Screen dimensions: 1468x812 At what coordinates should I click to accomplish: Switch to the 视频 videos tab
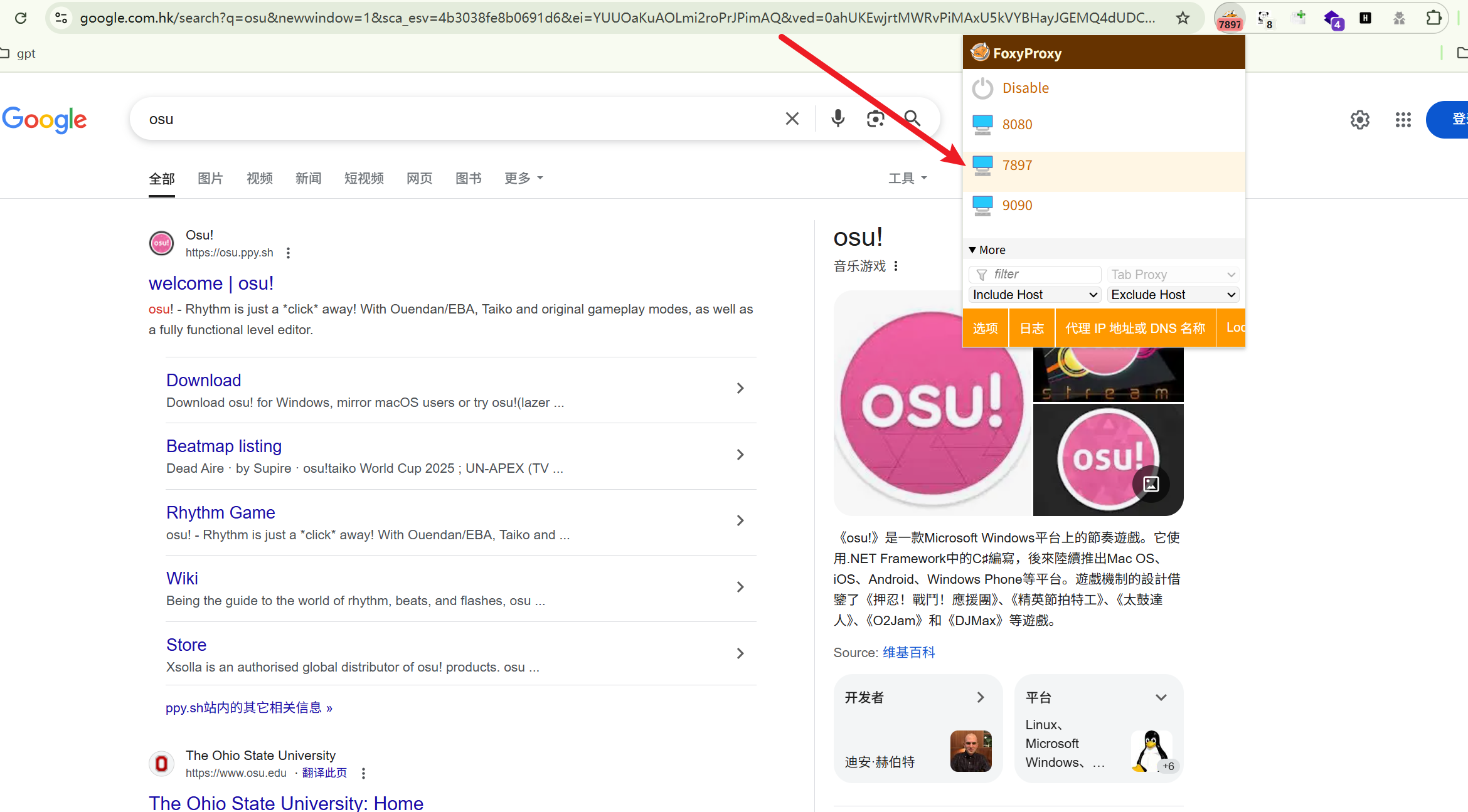[x=260, y=179]
